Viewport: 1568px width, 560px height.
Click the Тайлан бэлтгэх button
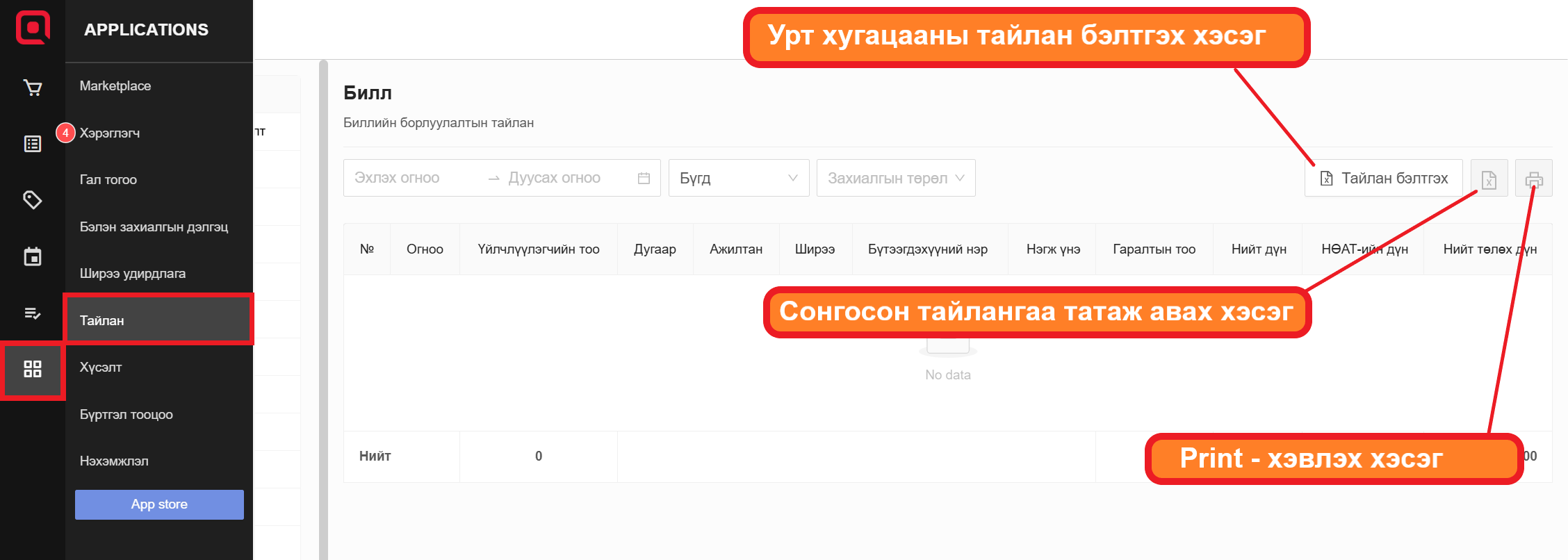pos(1383,179)
